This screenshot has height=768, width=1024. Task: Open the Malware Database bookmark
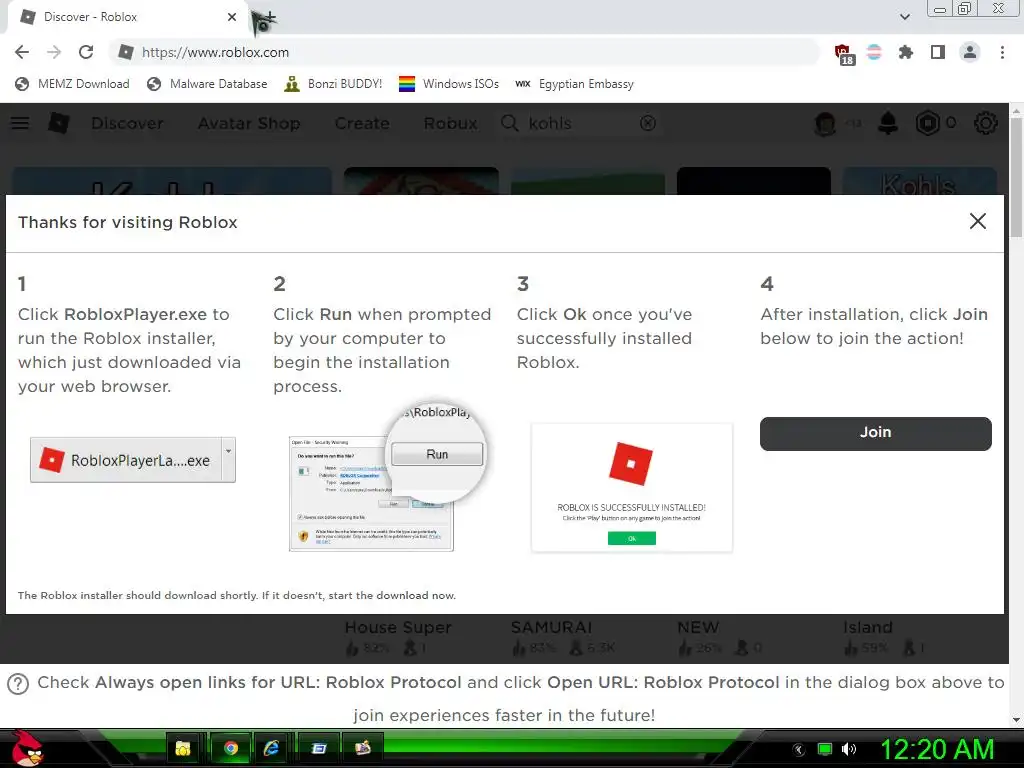click(x=207, y=84)
